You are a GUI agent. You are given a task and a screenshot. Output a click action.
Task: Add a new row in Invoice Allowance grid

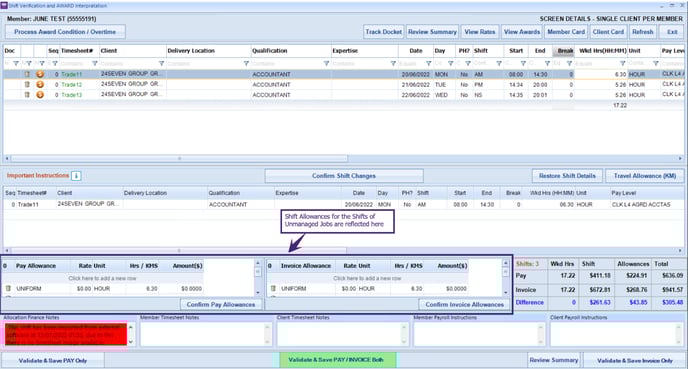click(x=367, y=278)
